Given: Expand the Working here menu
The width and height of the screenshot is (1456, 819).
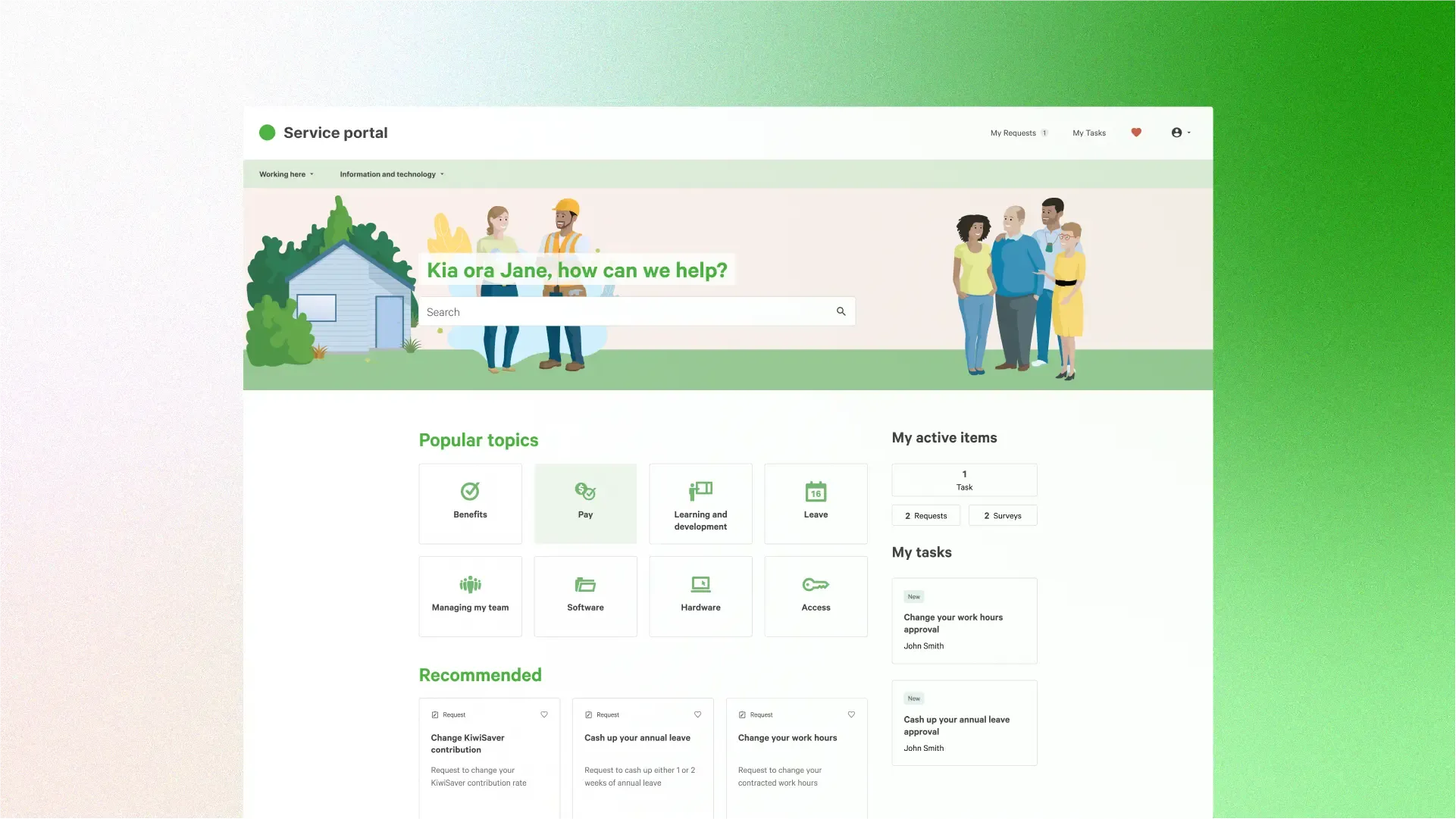Looking at the screenshot, I should 287,174.
